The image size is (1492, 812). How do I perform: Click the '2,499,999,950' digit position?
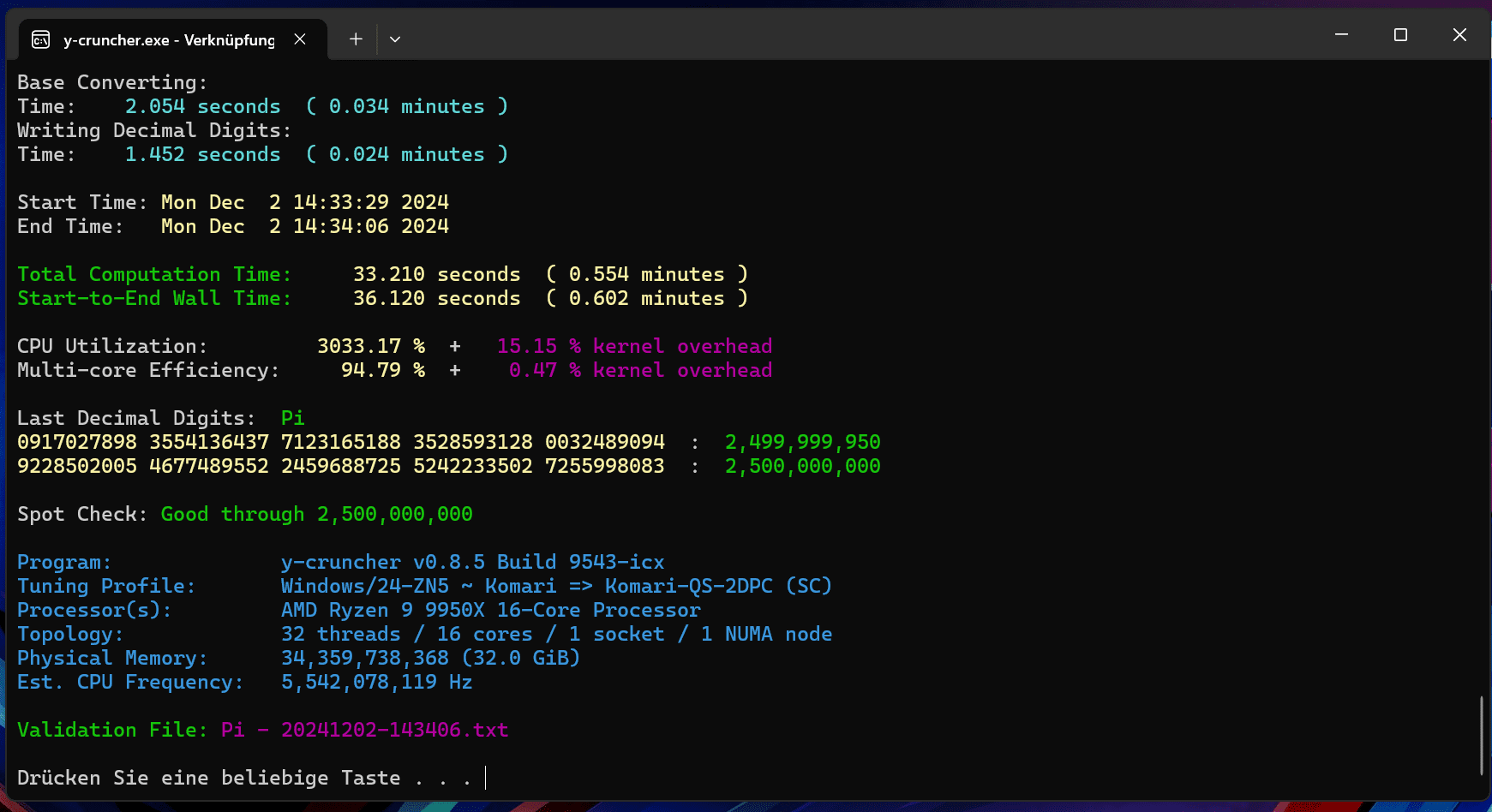[x=803, y=442]
